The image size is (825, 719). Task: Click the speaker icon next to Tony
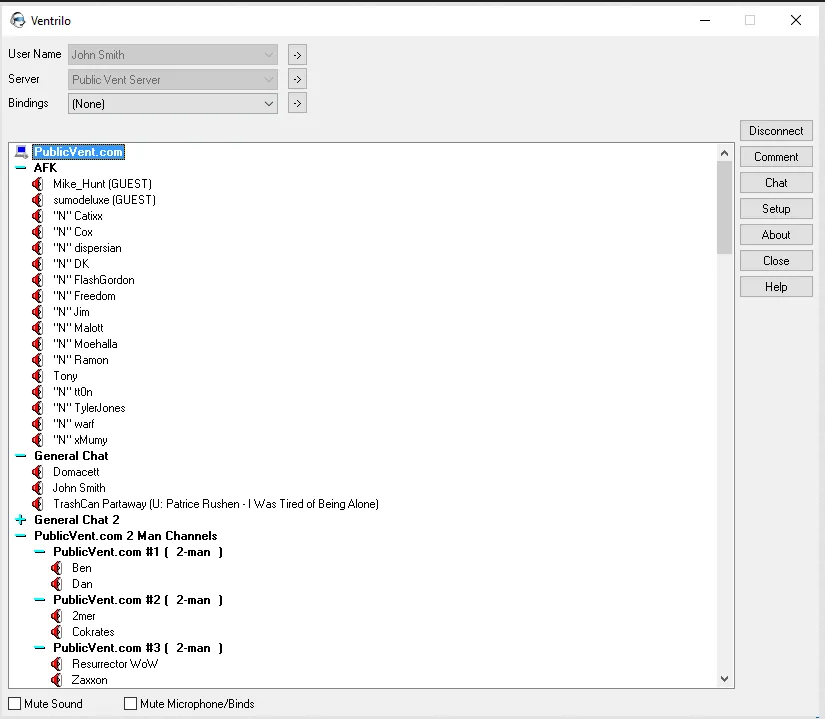(x=38, y=376)
